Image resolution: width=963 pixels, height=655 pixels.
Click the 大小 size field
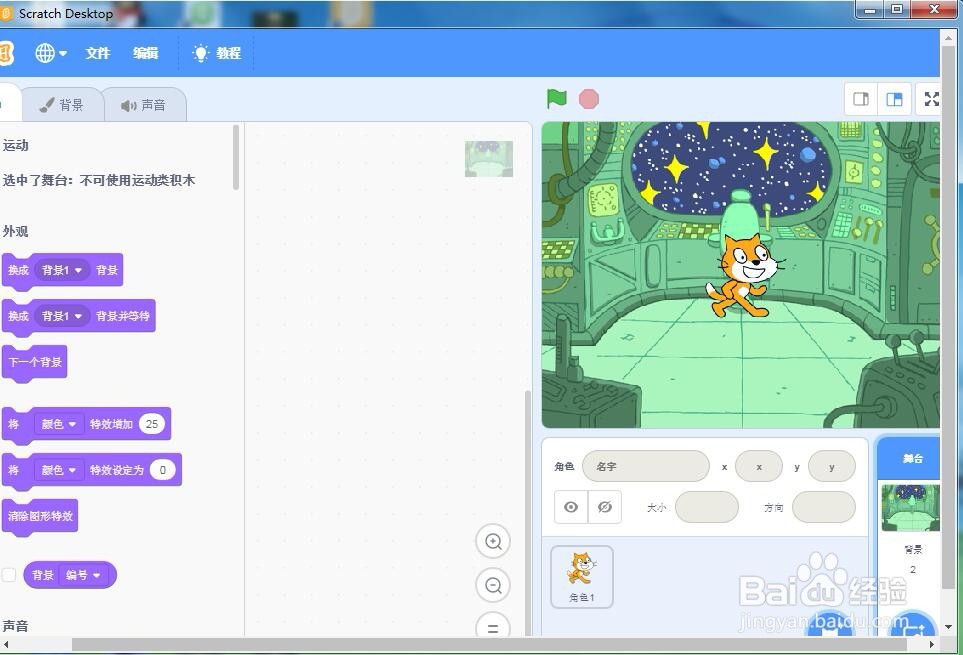(x=706, y=507)
